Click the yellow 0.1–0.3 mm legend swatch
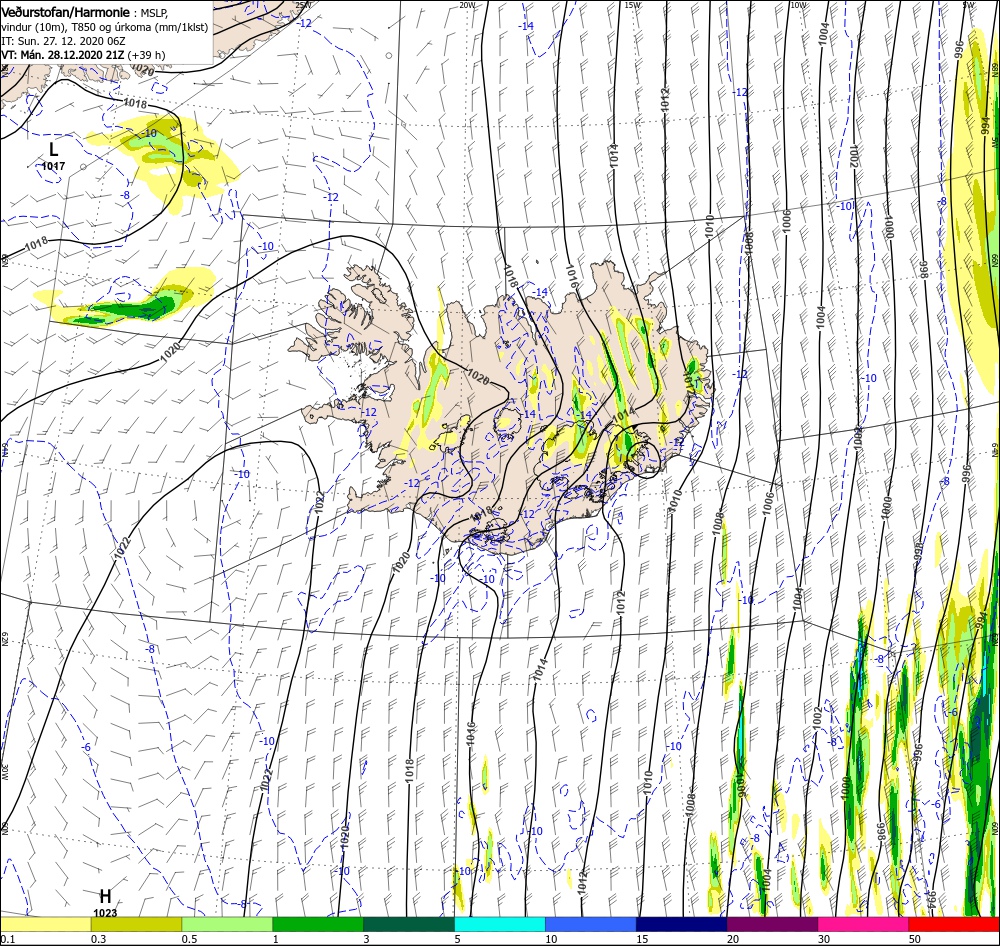Image resolution: width=1000 pixels, height=946 pixels. click(45, 924)
